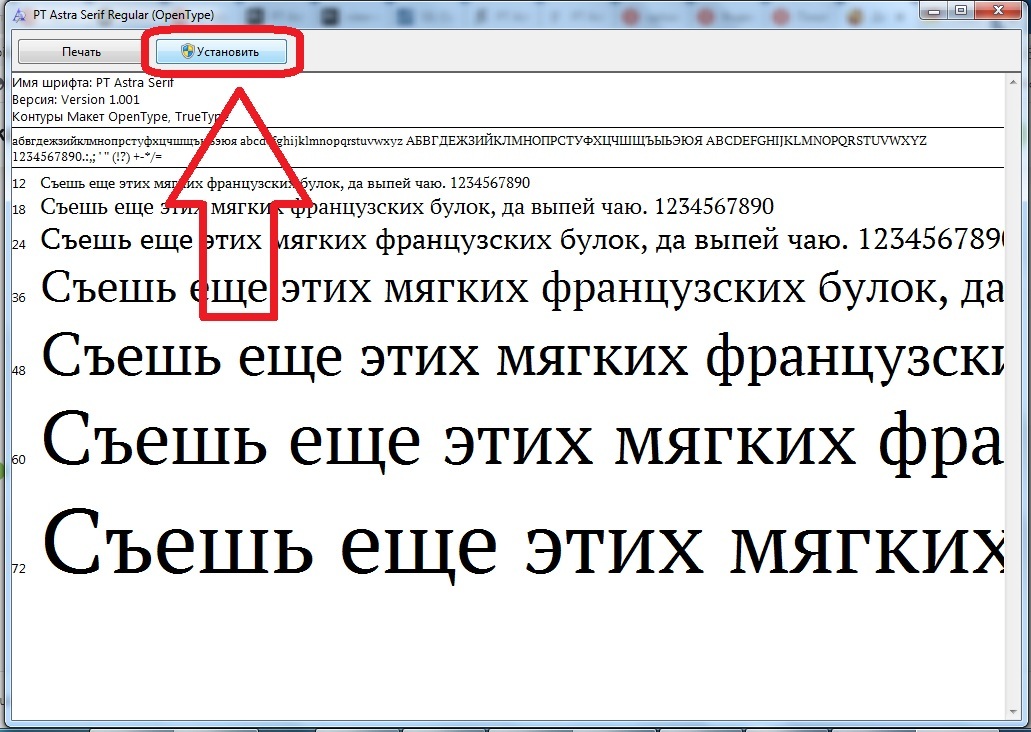Click the 18-point sample sentence
Screen dimensions: 1031x732
[x=407, y=207]
